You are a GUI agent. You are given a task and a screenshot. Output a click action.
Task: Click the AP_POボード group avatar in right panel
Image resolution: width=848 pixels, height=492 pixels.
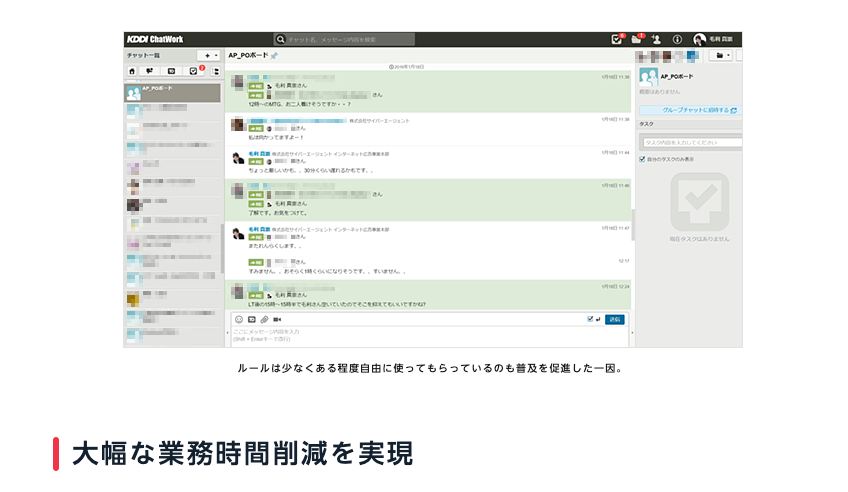click(648, 78)
